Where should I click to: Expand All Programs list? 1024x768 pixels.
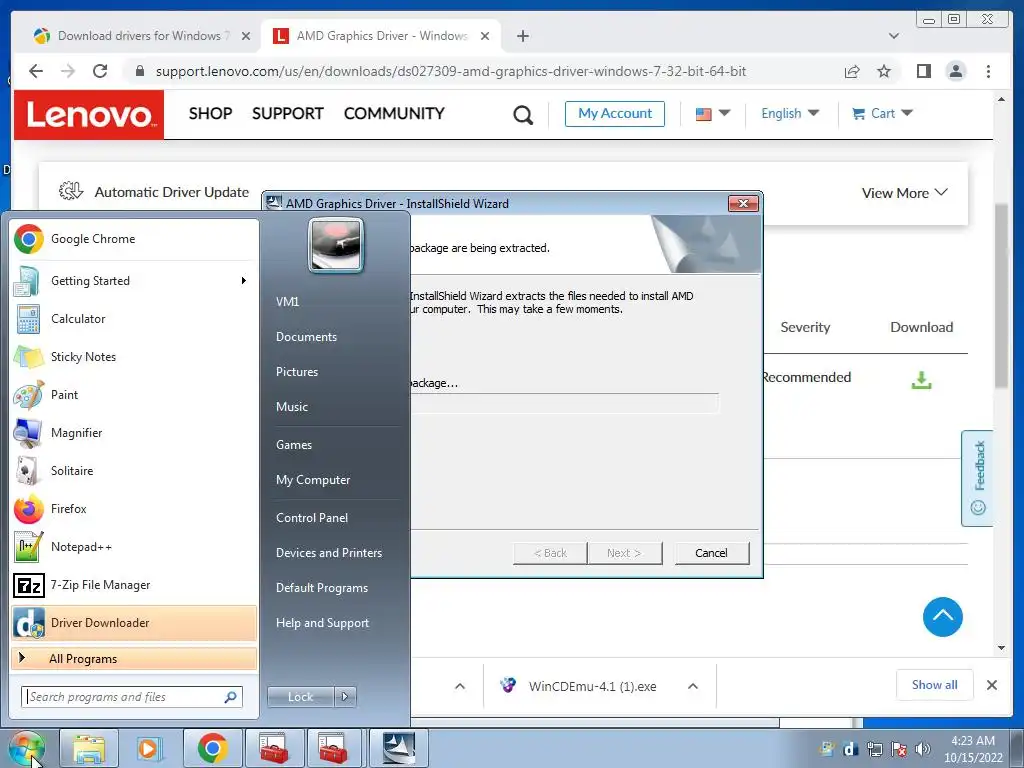coord(134,659)
